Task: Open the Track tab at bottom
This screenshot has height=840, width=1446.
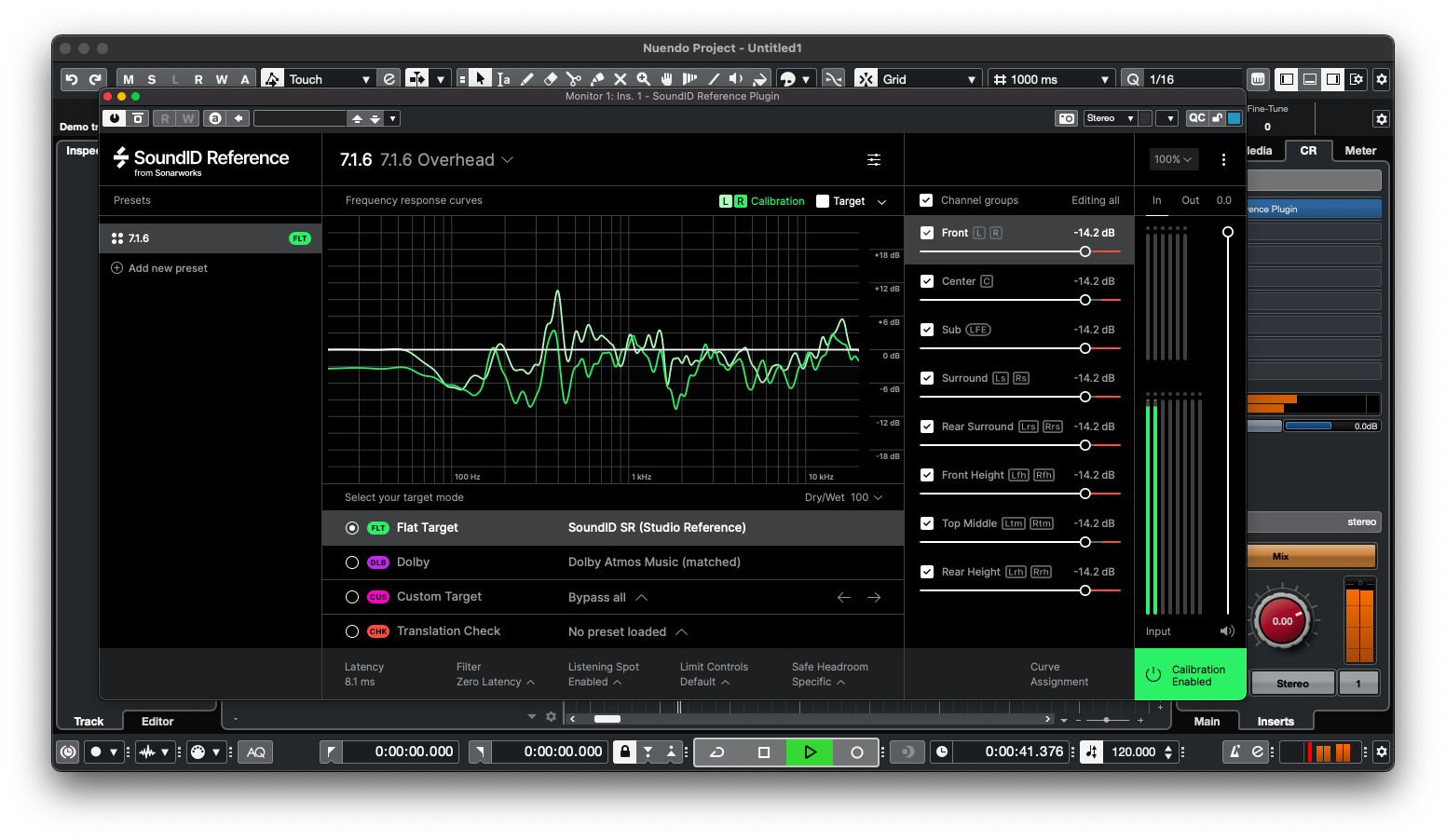Action: (89, 721)
